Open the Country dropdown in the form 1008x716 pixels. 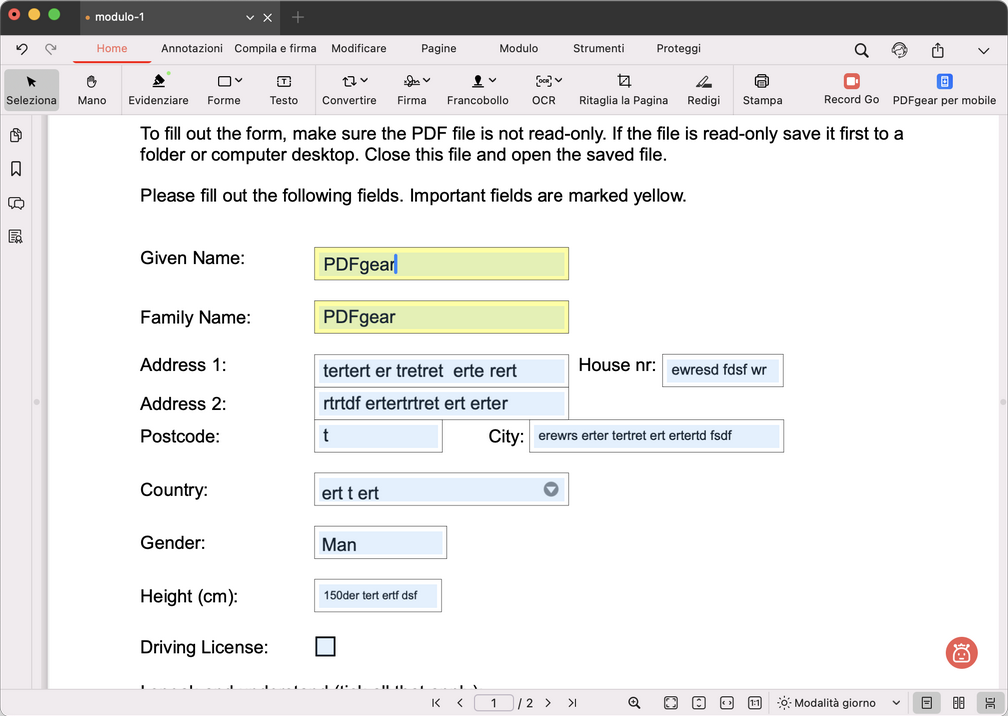pyautogui.click(x=550, y=489)
